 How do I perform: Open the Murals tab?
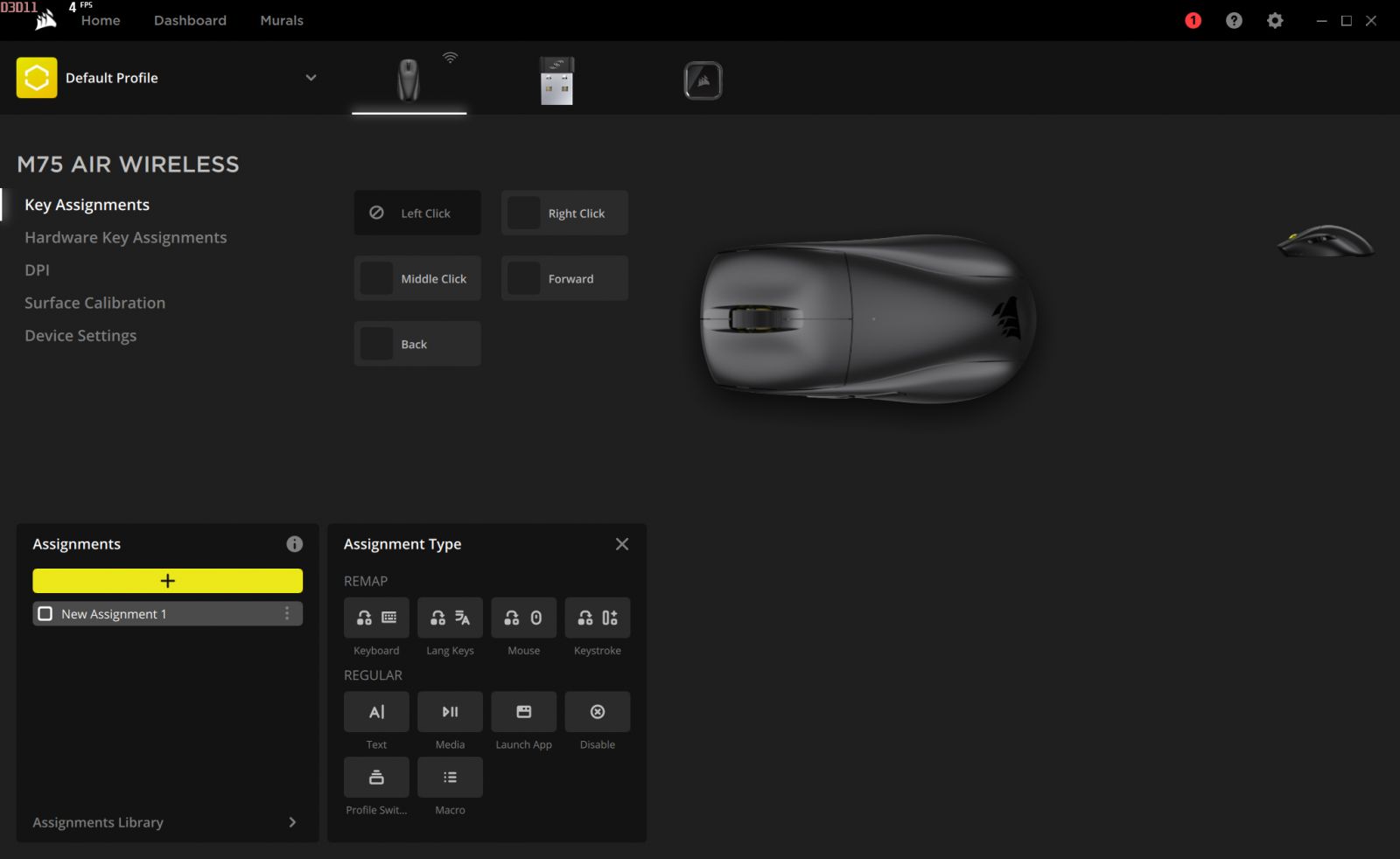point(282,20)
